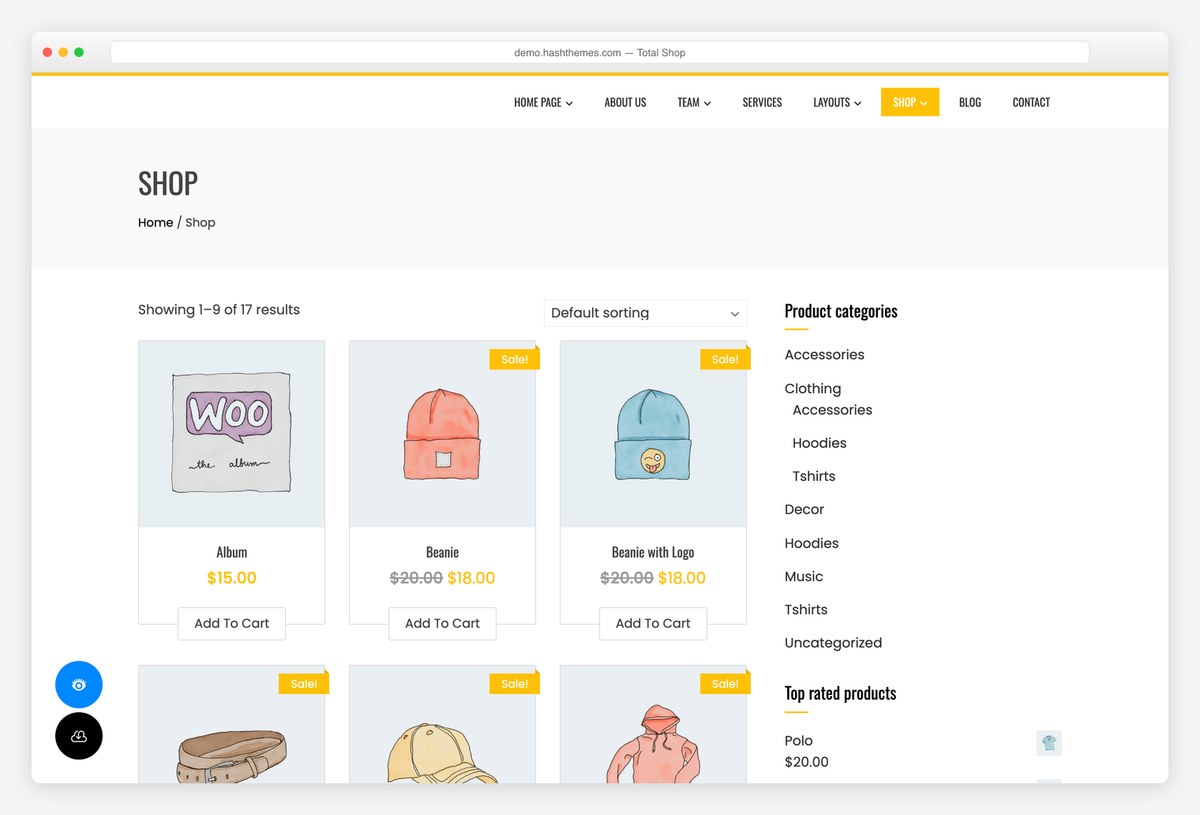Click the browser address bar
1200x815 pixels.
tap(600, 52)
